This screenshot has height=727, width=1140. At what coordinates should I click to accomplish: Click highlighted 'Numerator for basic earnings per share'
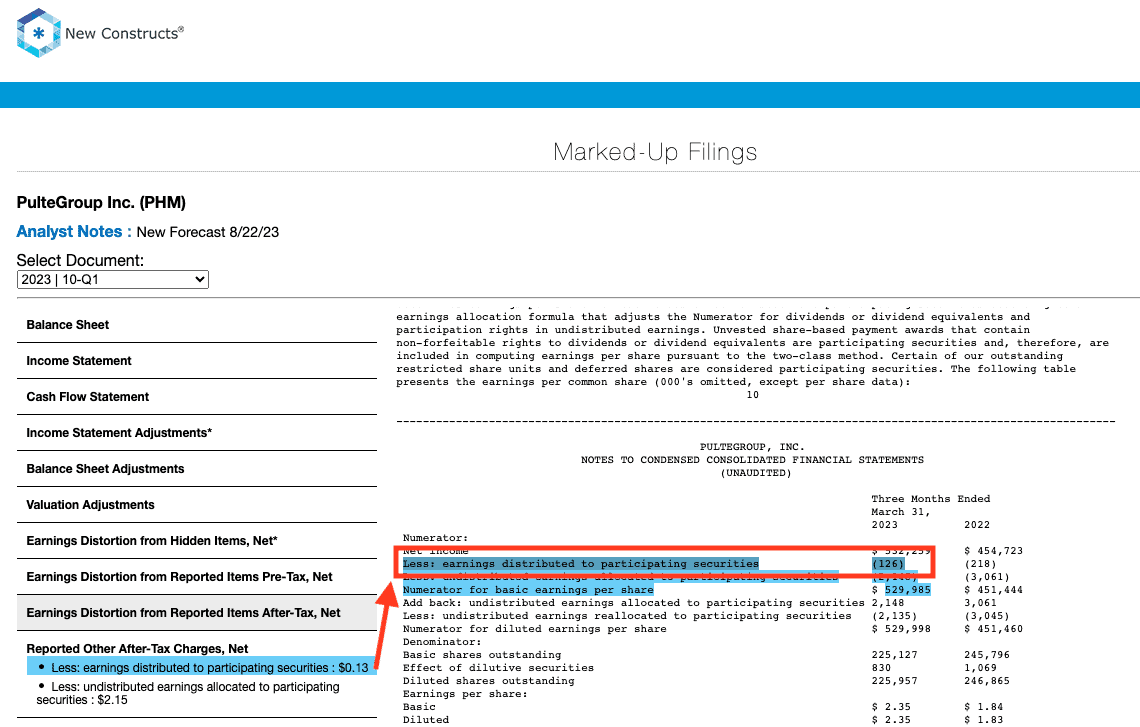coord(528,590)
